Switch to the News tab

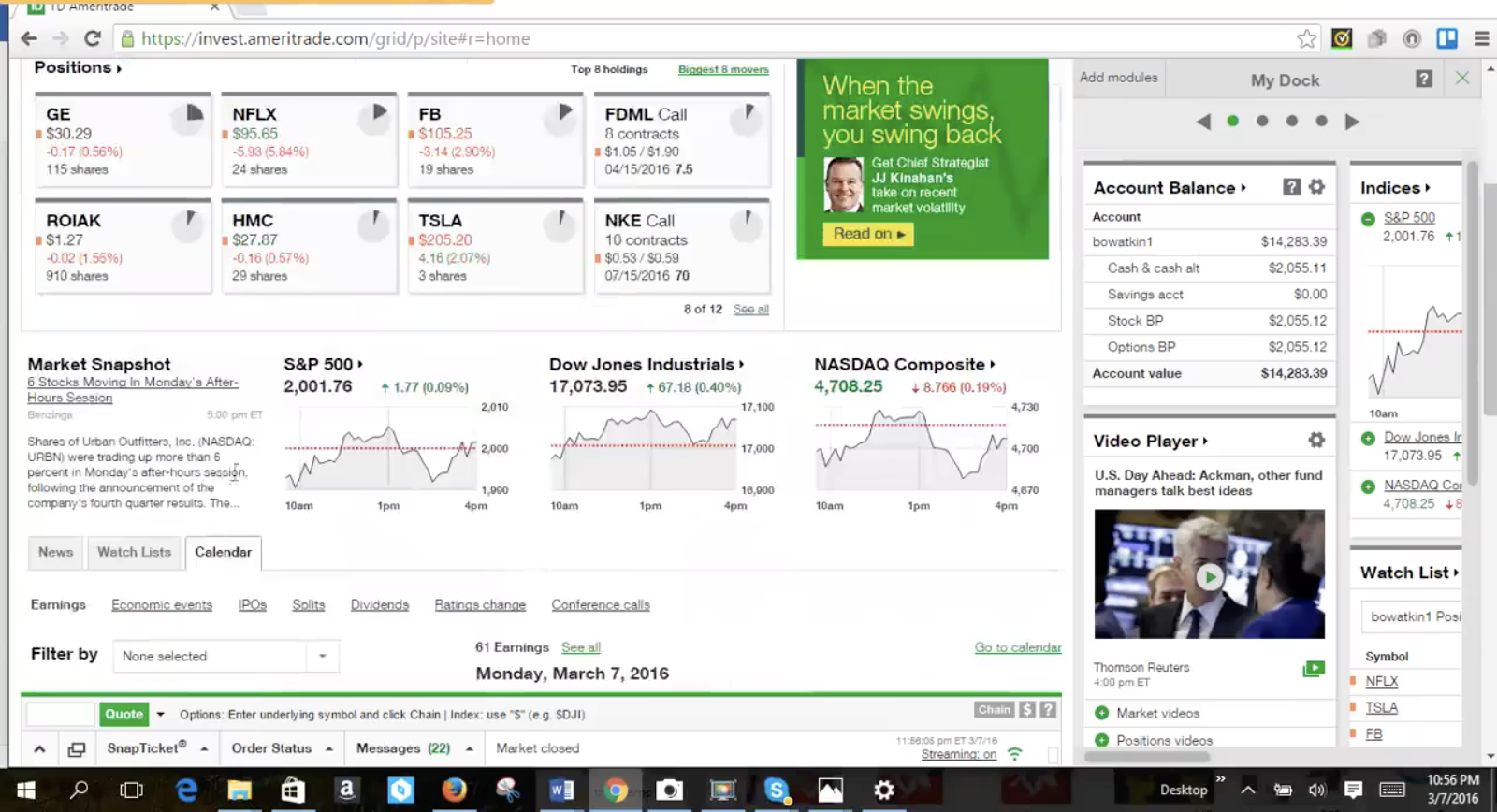(x=55, y=552)
